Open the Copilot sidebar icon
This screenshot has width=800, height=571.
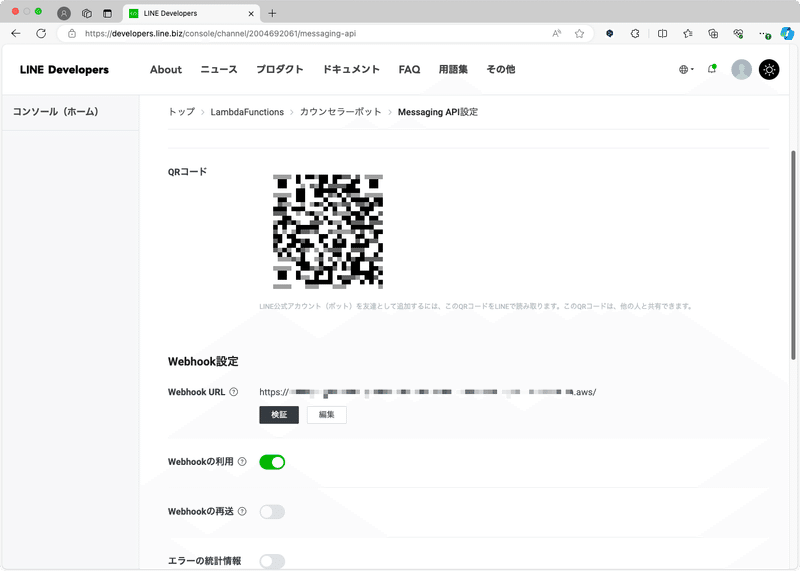(787, 34)
